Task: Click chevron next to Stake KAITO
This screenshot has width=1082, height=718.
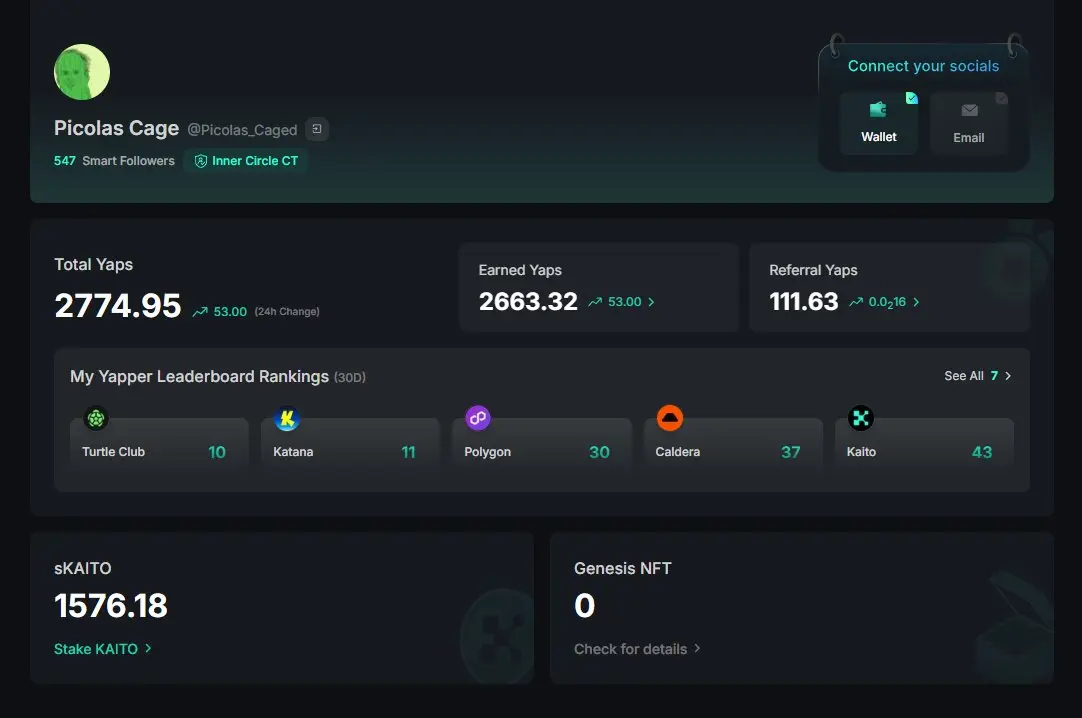Action: (x=148, y=649)
